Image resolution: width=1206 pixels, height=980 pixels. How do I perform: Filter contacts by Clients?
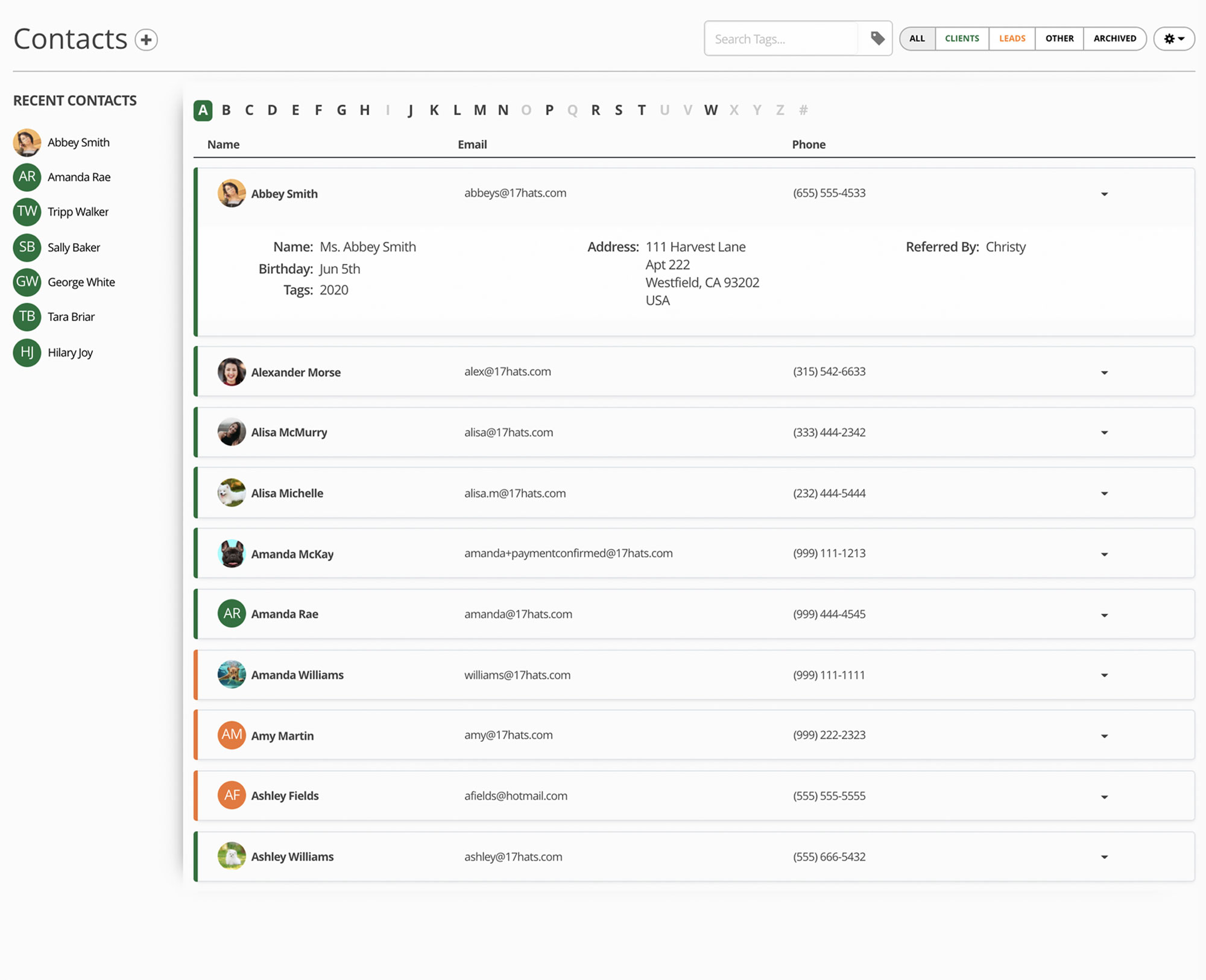pyautogui.click(x=962, y=39)
